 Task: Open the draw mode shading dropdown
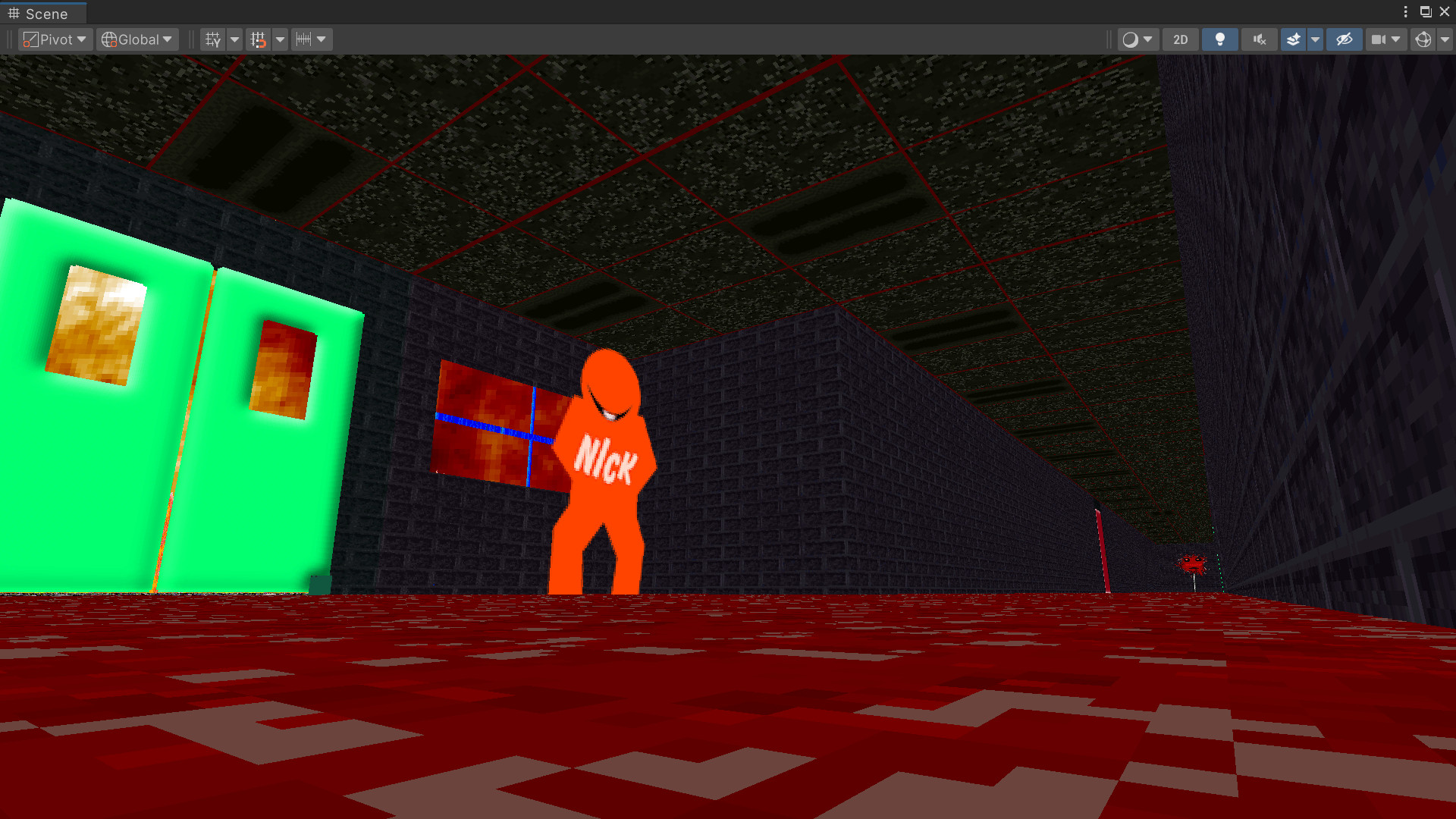(x=1137, y=39)
